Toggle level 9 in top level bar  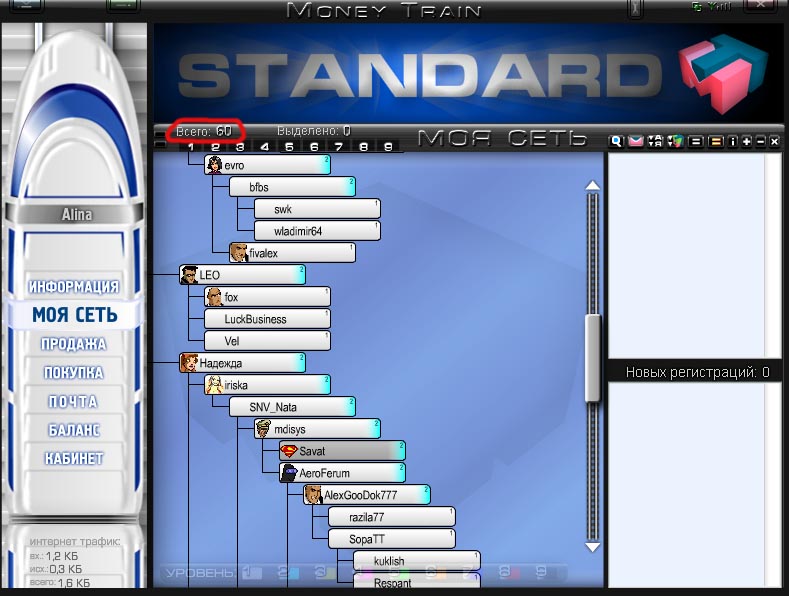click(388, 147)
